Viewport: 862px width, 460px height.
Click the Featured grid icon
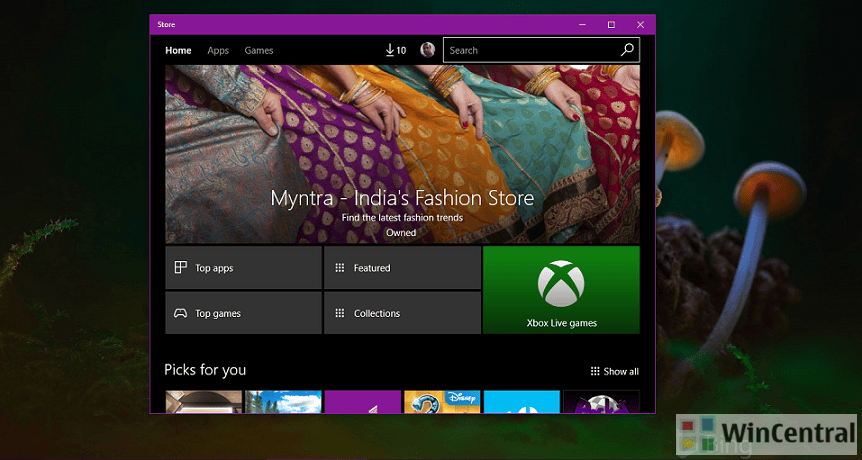pyautogui.click(x=340, y=268)
